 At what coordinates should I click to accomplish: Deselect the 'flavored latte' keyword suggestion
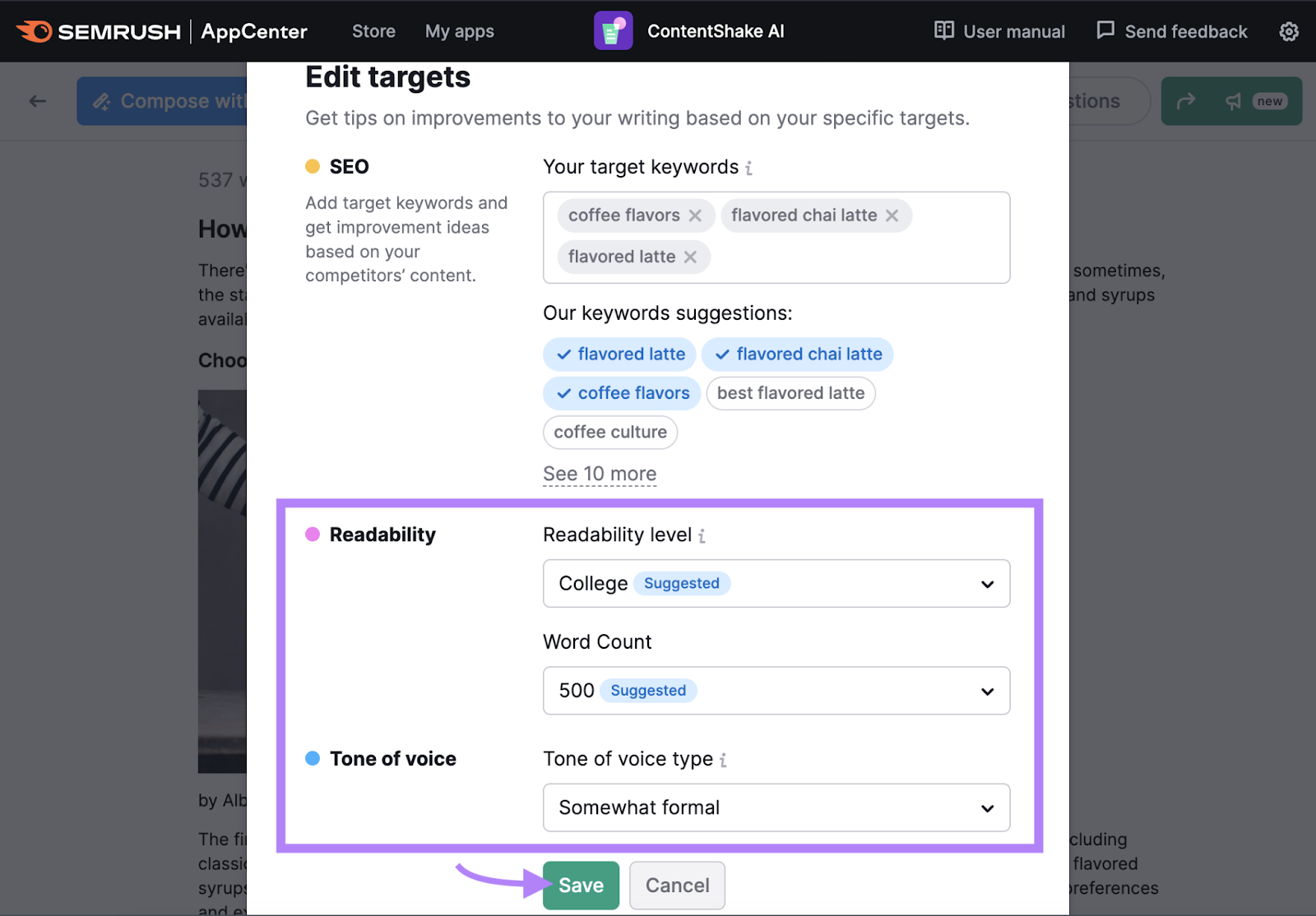(x=619, y=354)
